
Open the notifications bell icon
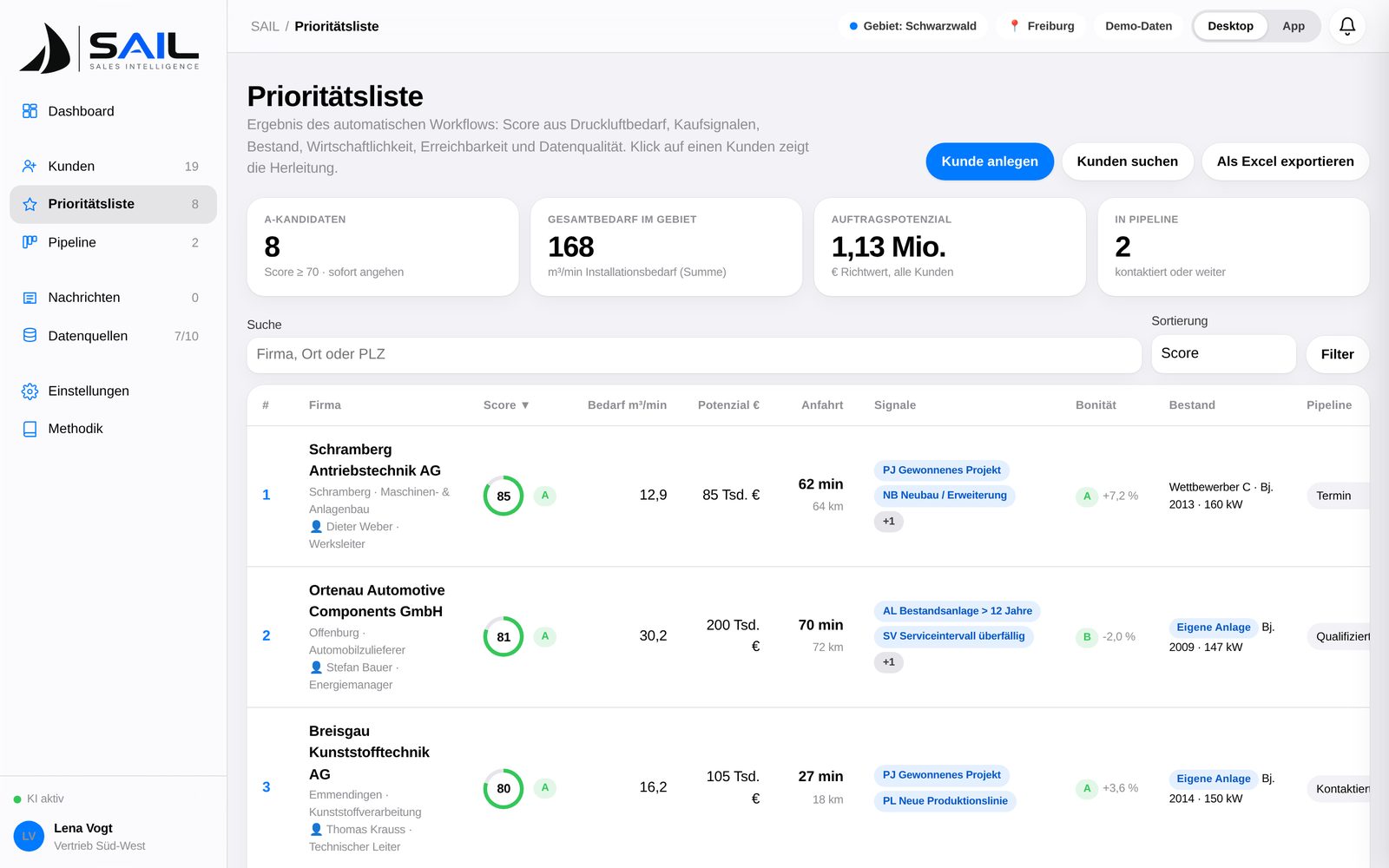point(1347,26)
